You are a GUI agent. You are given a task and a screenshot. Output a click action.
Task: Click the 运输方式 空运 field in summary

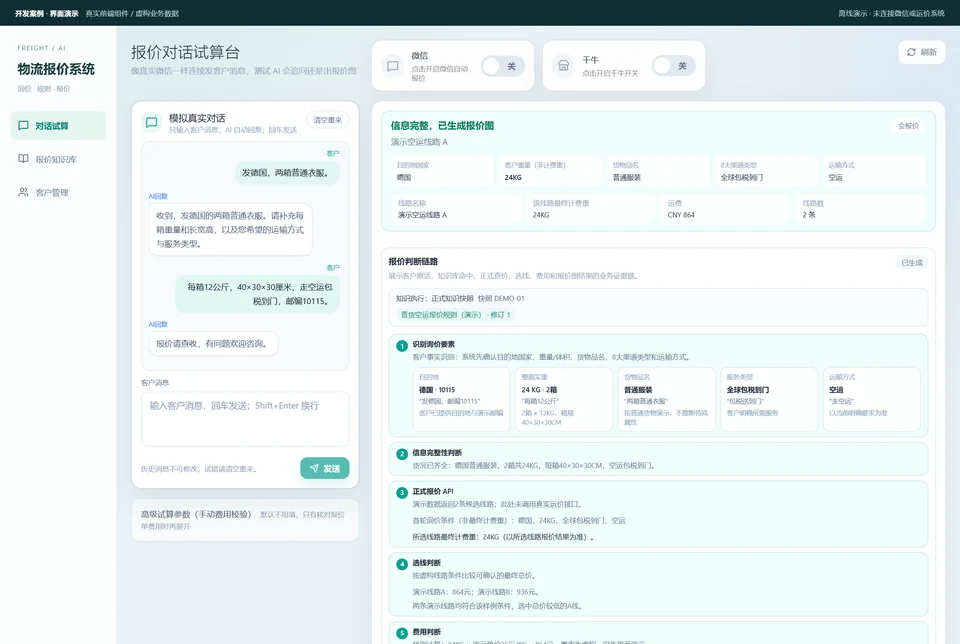click(874, 171)
